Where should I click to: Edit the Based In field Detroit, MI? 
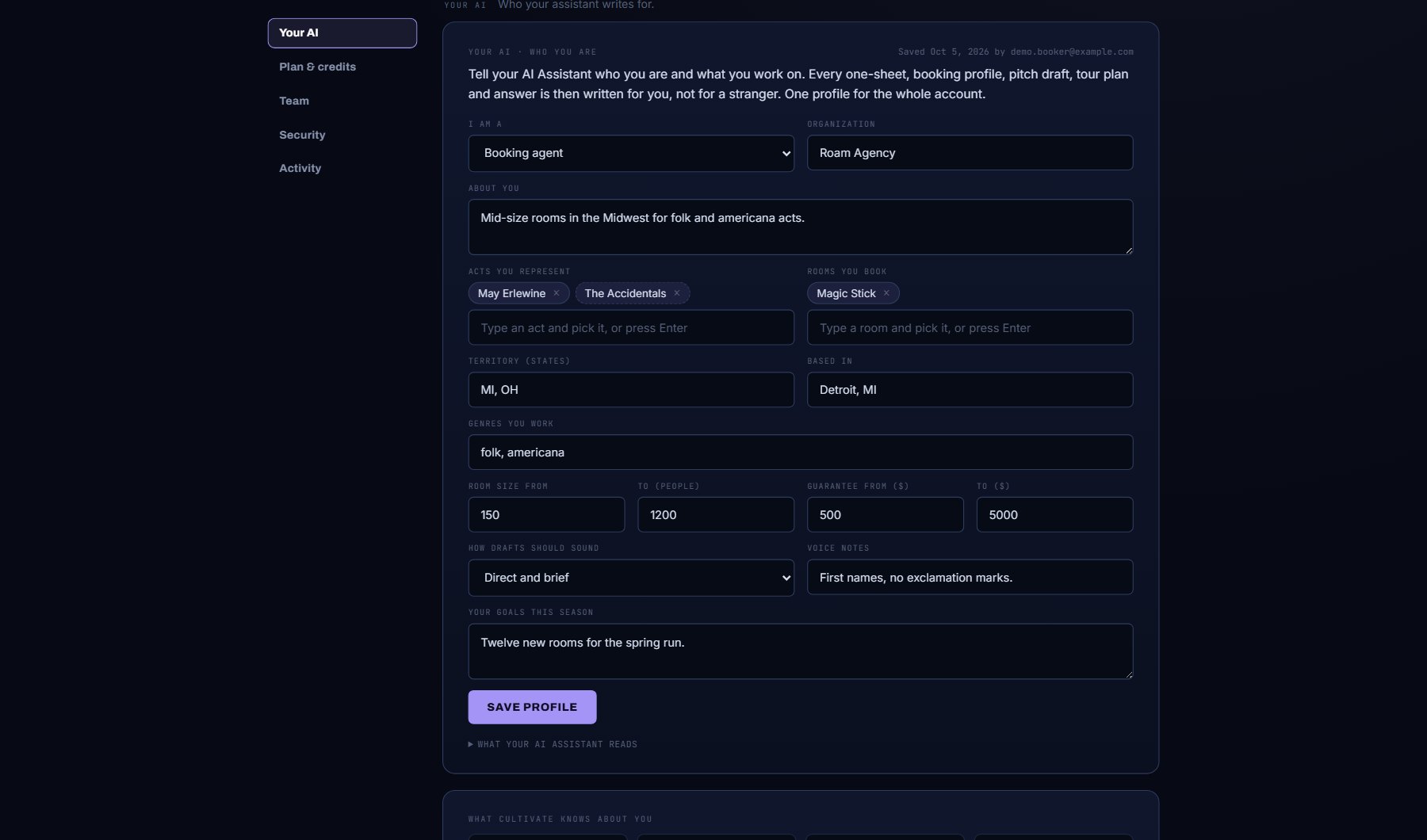[970, 390]
